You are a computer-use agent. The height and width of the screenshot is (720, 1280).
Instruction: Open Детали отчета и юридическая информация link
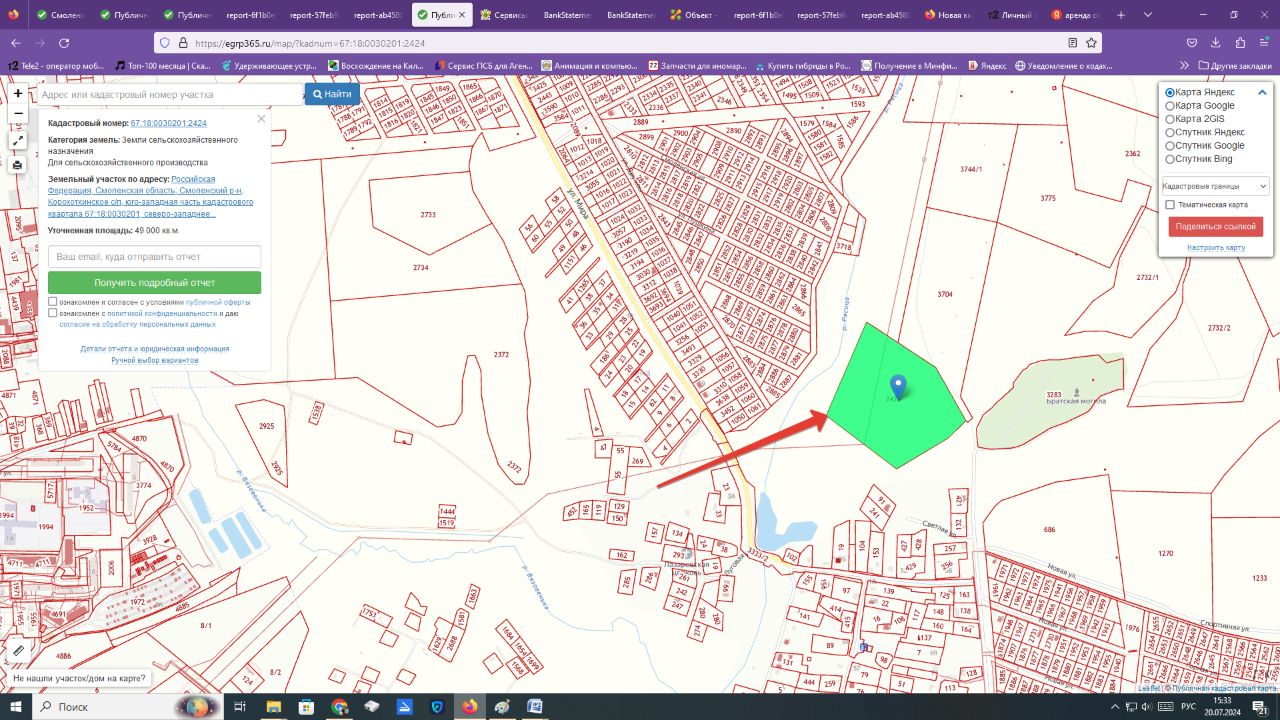pyautogui.click(x=155, y=349)
